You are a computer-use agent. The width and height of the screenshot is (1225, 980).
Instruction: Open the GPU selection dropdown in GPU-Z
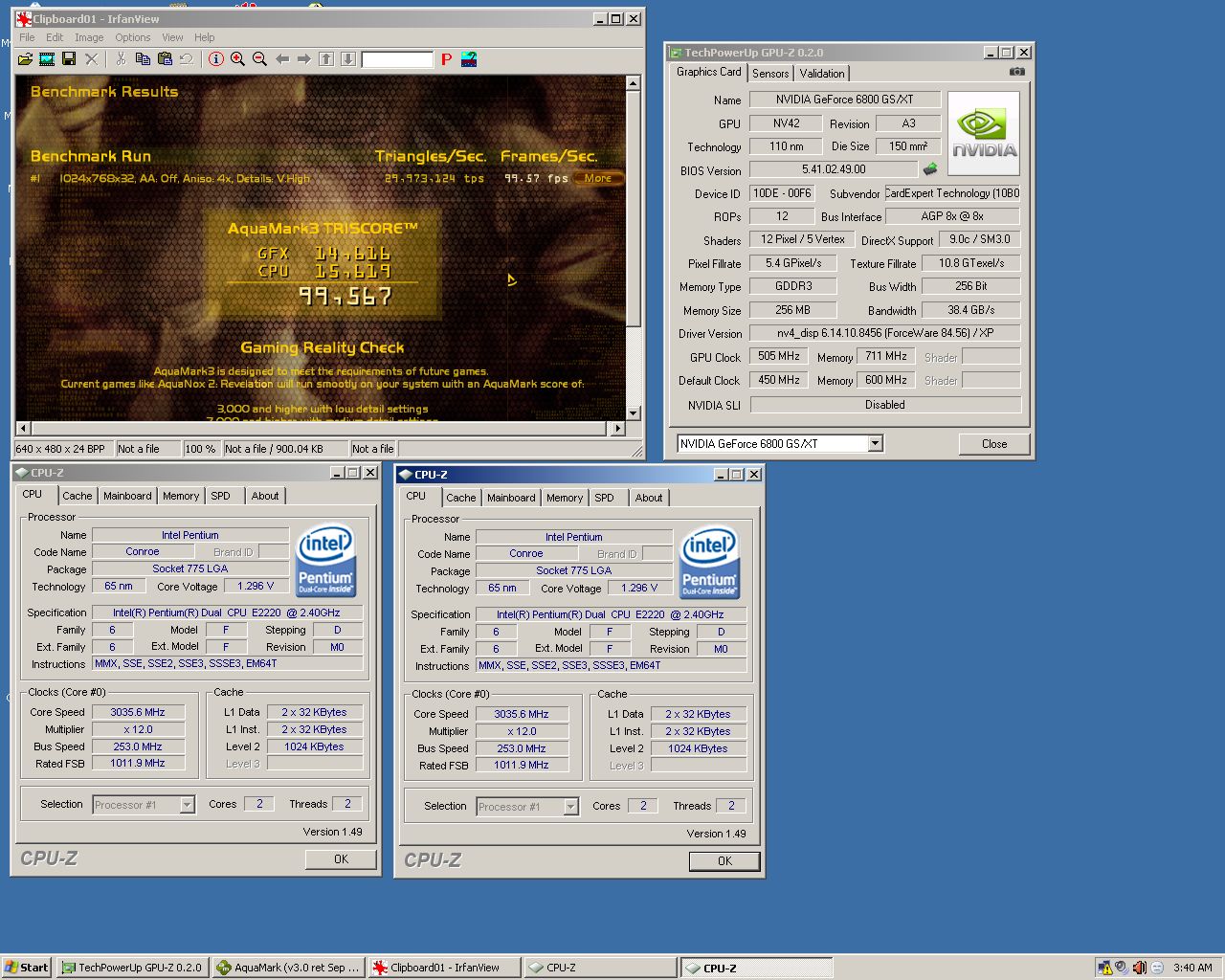875,443
